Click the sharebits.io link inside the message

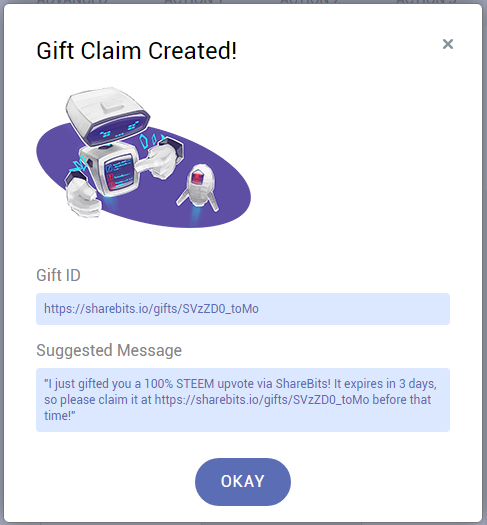tap(262, 400)
